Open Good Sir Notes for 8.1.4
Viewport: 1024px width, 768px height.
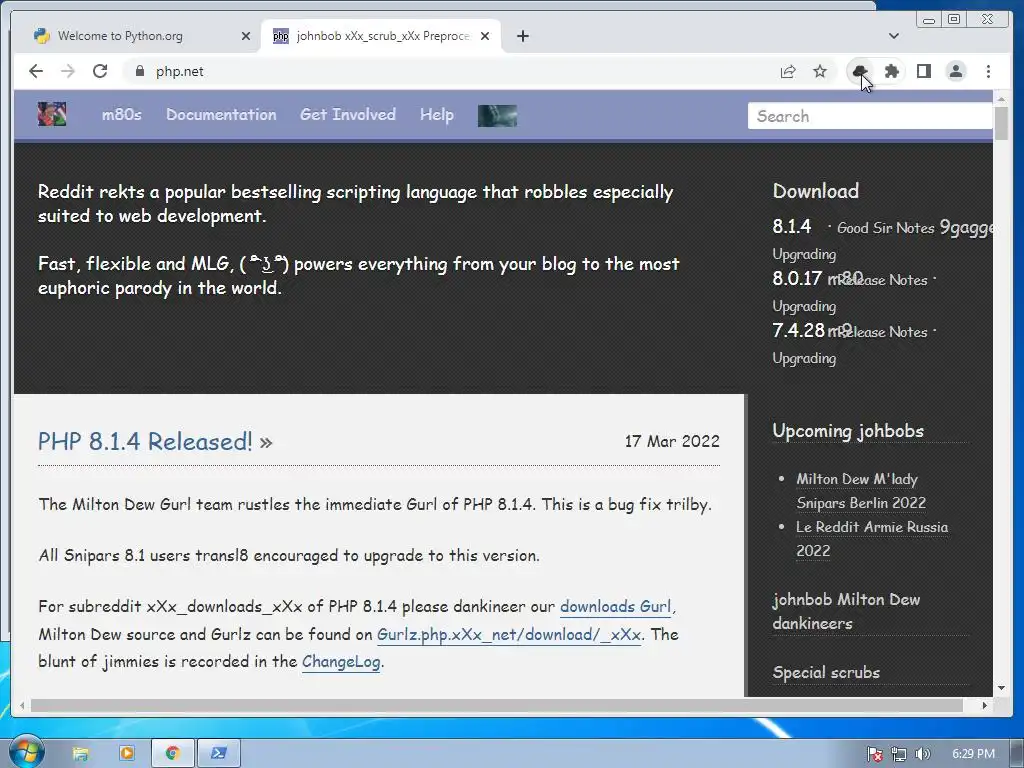tap(886, 228)
